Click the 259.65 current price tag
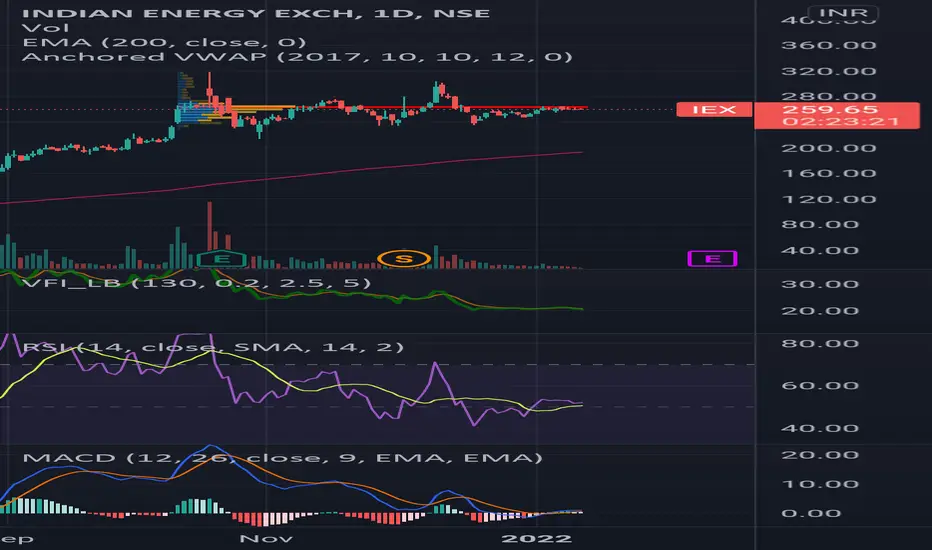Screen dimensions: 932x550 click(830, 109)
